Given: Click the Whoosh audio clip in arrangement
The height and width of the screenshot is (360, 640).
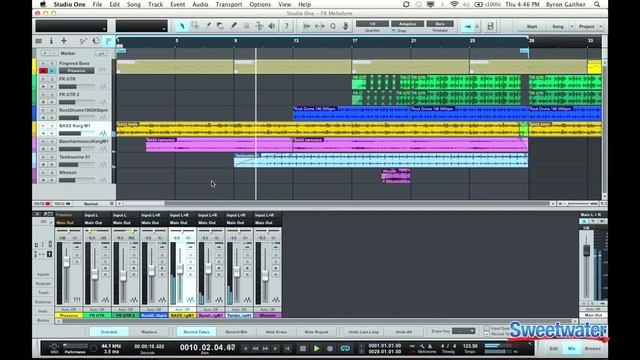Looking at the screenshot, I should [x=396, y=176].
